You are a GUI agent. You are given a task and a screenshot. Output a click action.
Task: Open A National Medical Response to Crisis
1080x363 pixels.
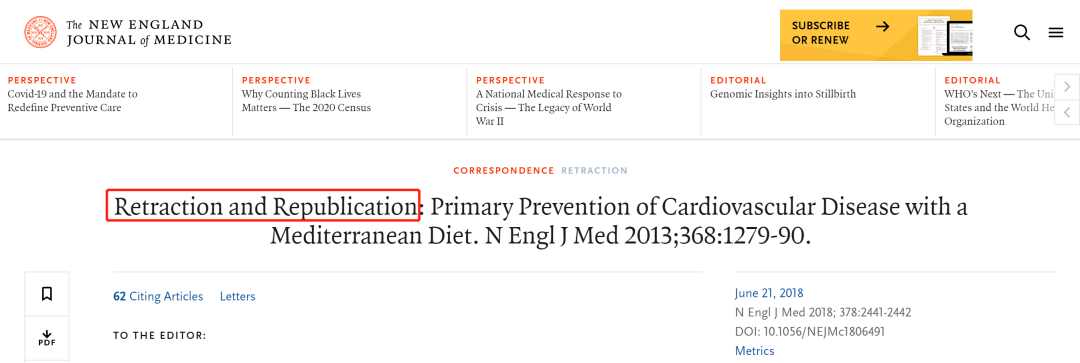click(548, 107)
